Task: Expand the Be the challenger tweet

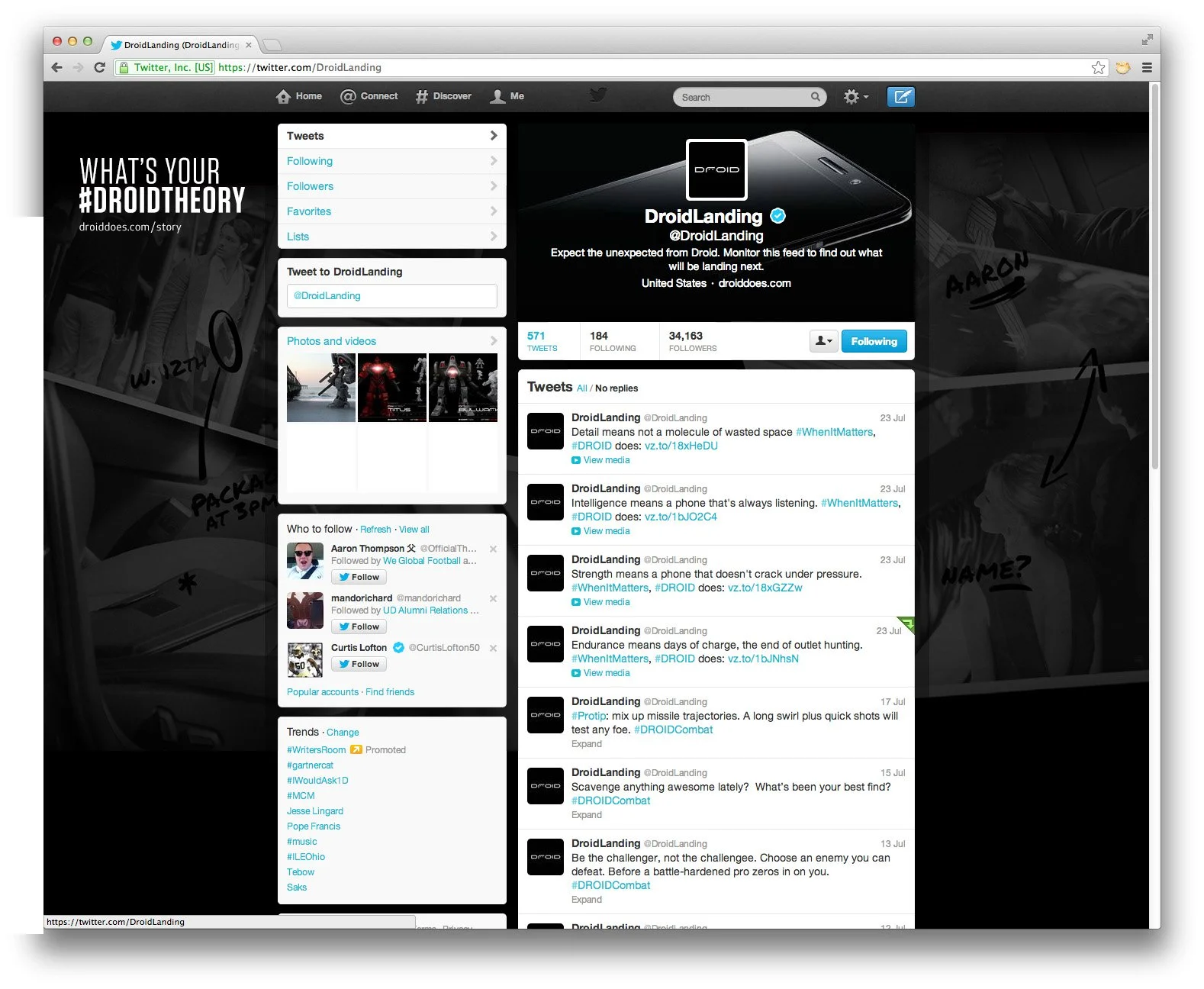Action: point(587,900)
